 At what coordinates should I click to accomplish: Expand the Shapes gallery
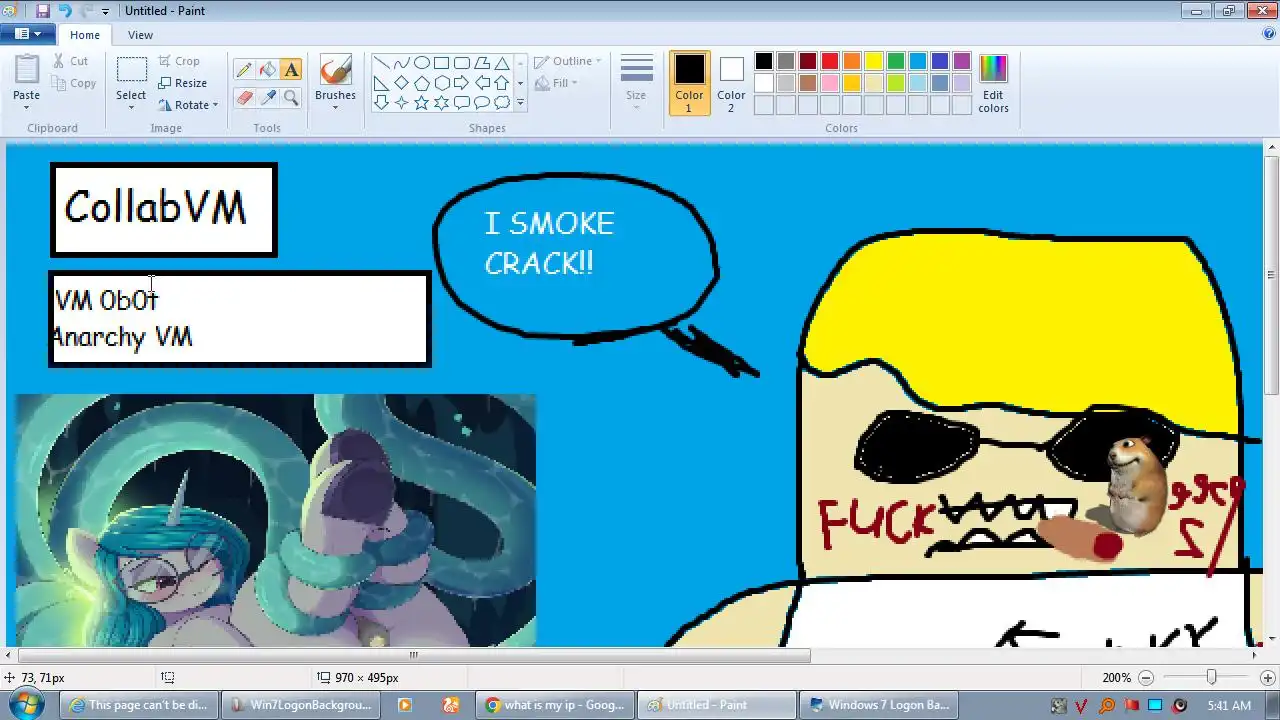[520, 103]
